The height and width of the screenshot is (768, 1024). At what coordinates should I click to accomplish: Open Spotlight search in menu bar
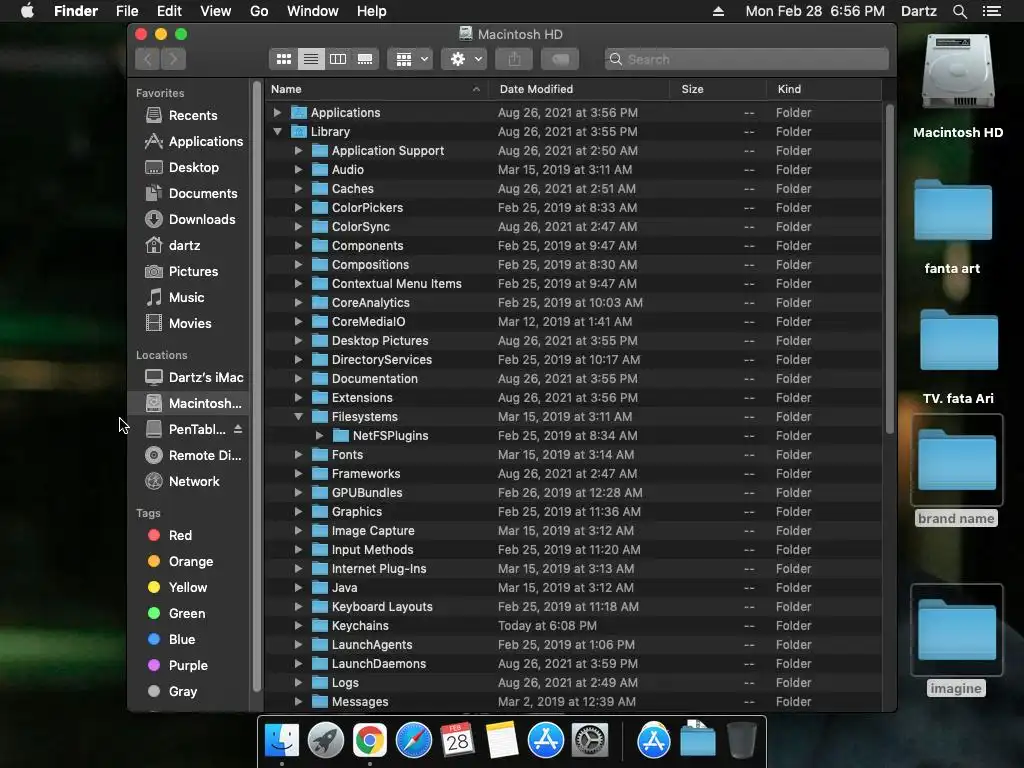tap(959, 11)
